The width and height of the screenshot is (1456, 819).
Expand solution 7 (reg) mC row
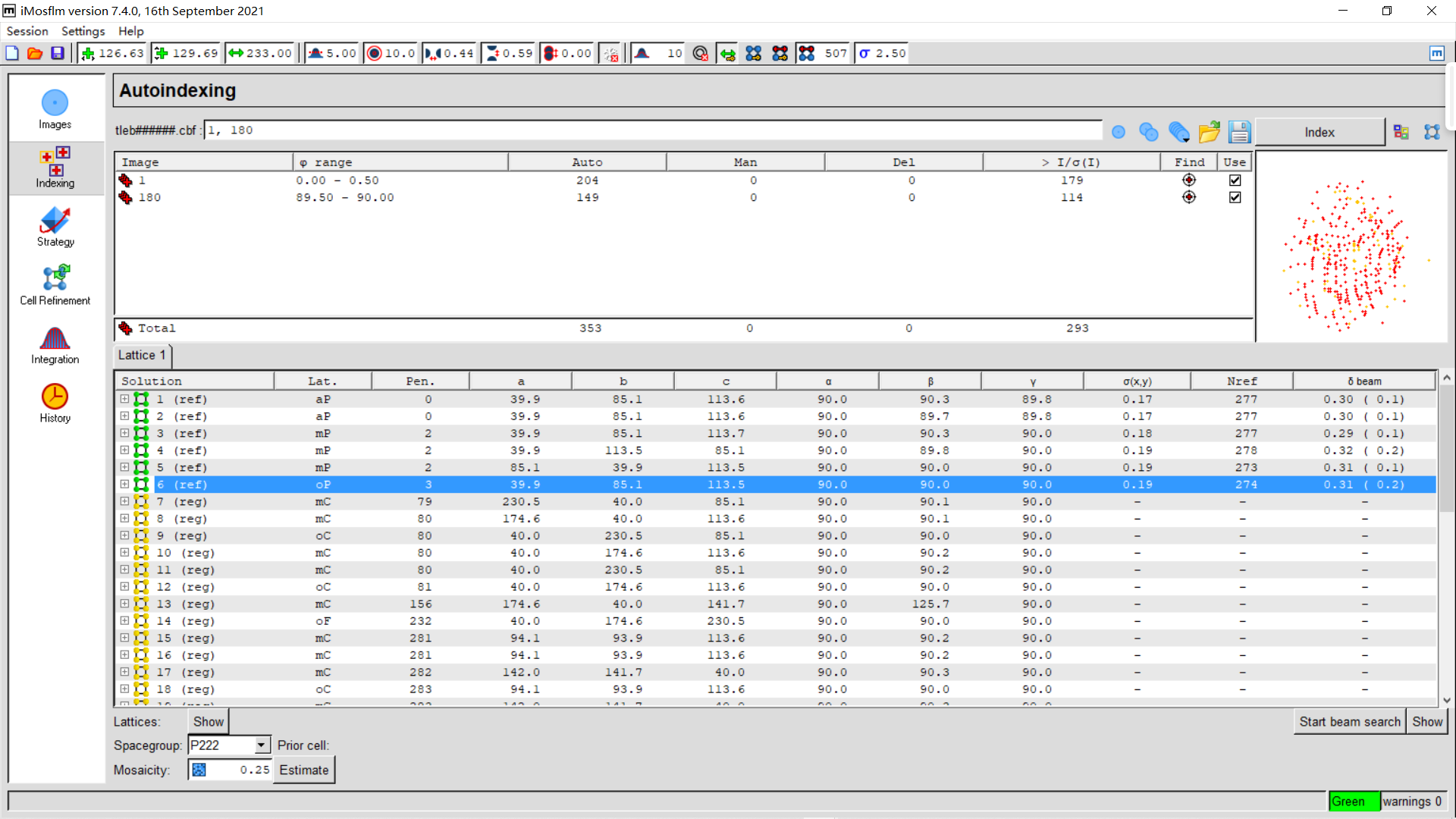(124, 501)
